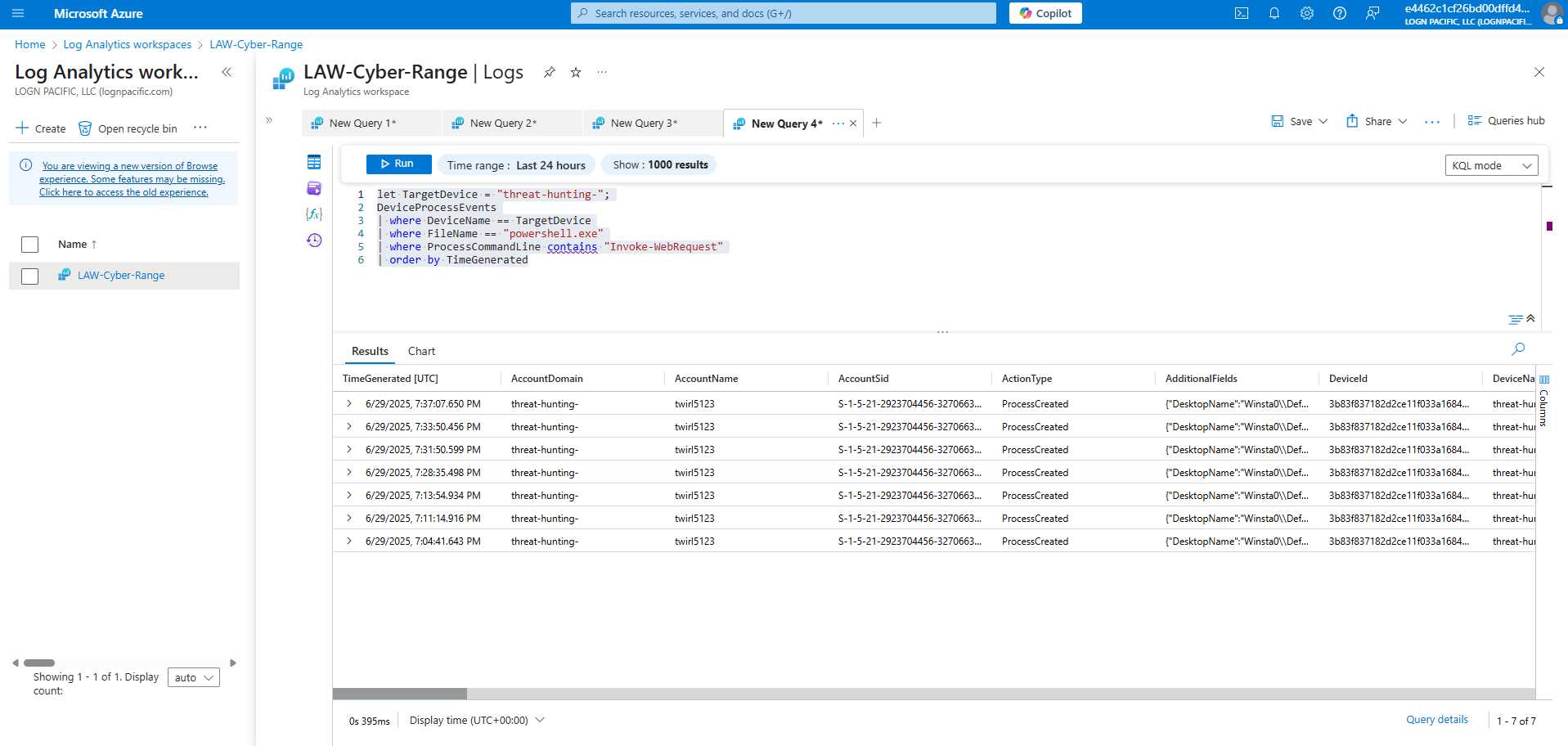
Task: Search within the results grid
Action: (1518, 349)
